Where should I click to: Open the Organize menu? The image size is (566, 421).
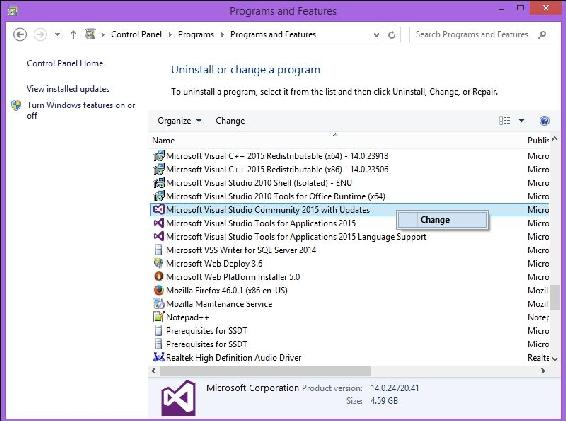click(179, 121)
